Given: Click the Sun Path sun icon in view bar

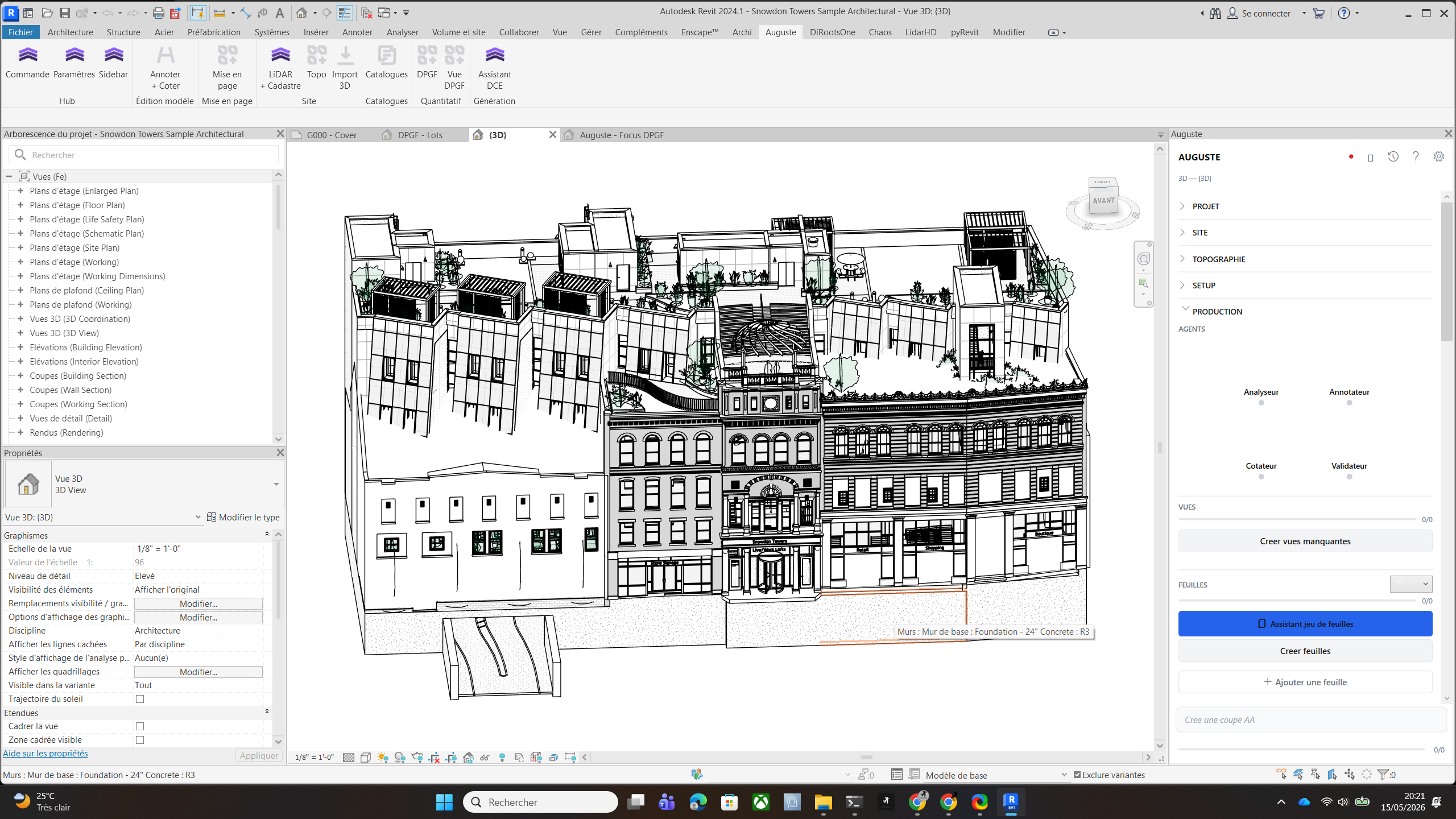Looking at the screenshot, I should [383, 758].
